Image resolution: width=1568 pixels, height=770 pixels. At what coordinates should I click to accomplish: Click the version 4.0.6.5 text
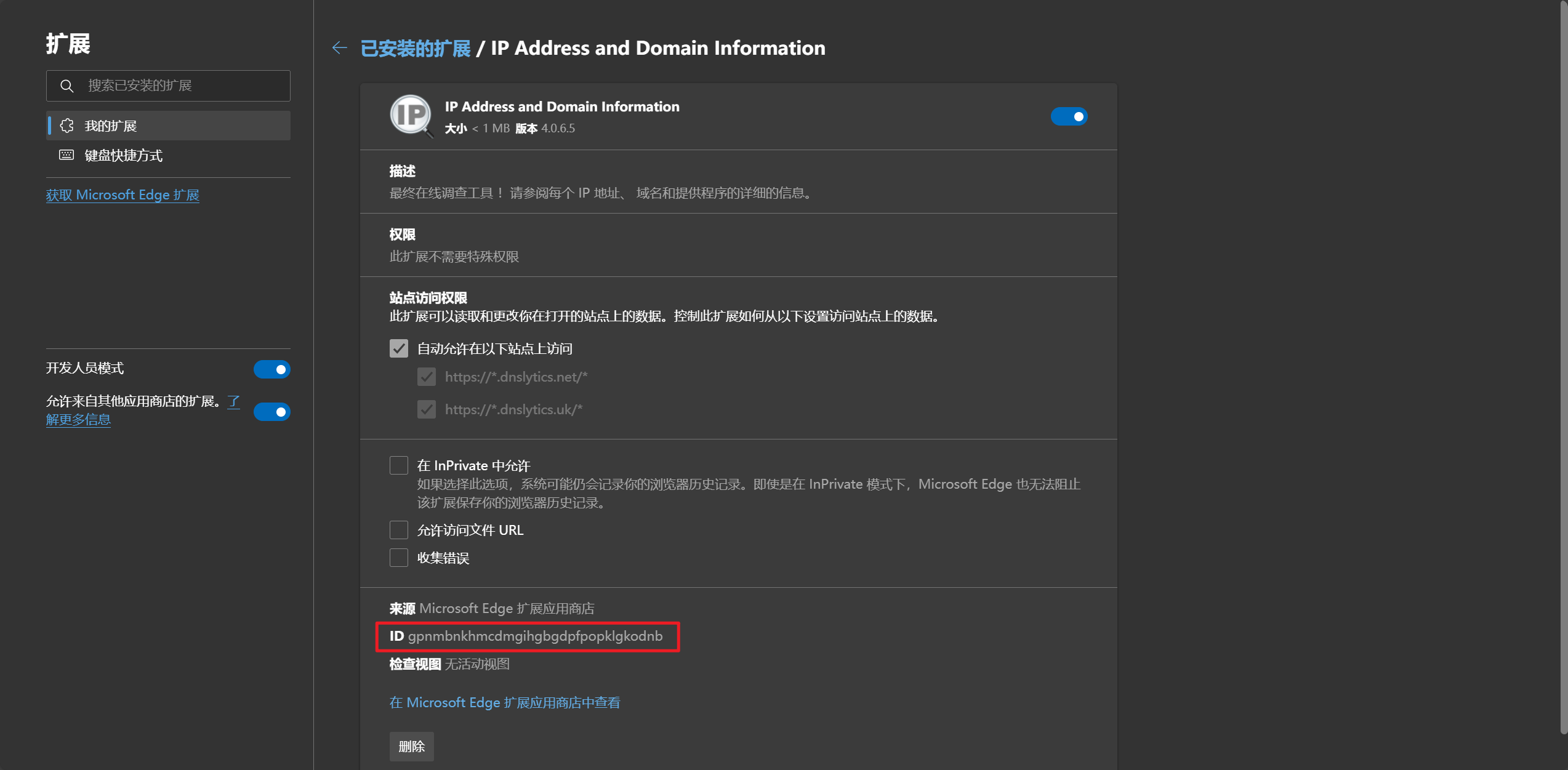(x=558, y=129)
